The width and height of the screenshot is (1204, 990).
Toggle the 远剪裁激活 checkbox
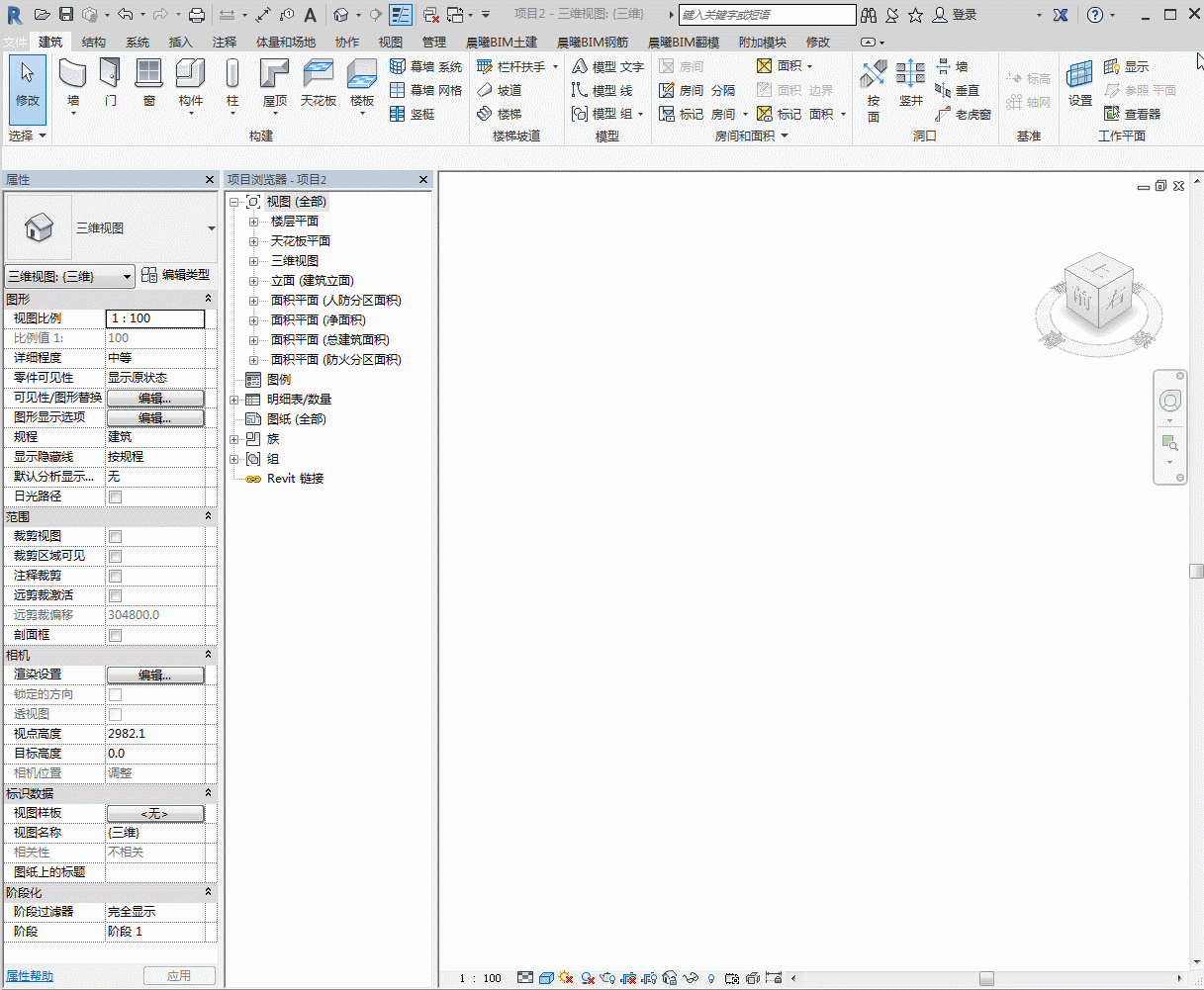pyautogui.click(x=115, y=595)
